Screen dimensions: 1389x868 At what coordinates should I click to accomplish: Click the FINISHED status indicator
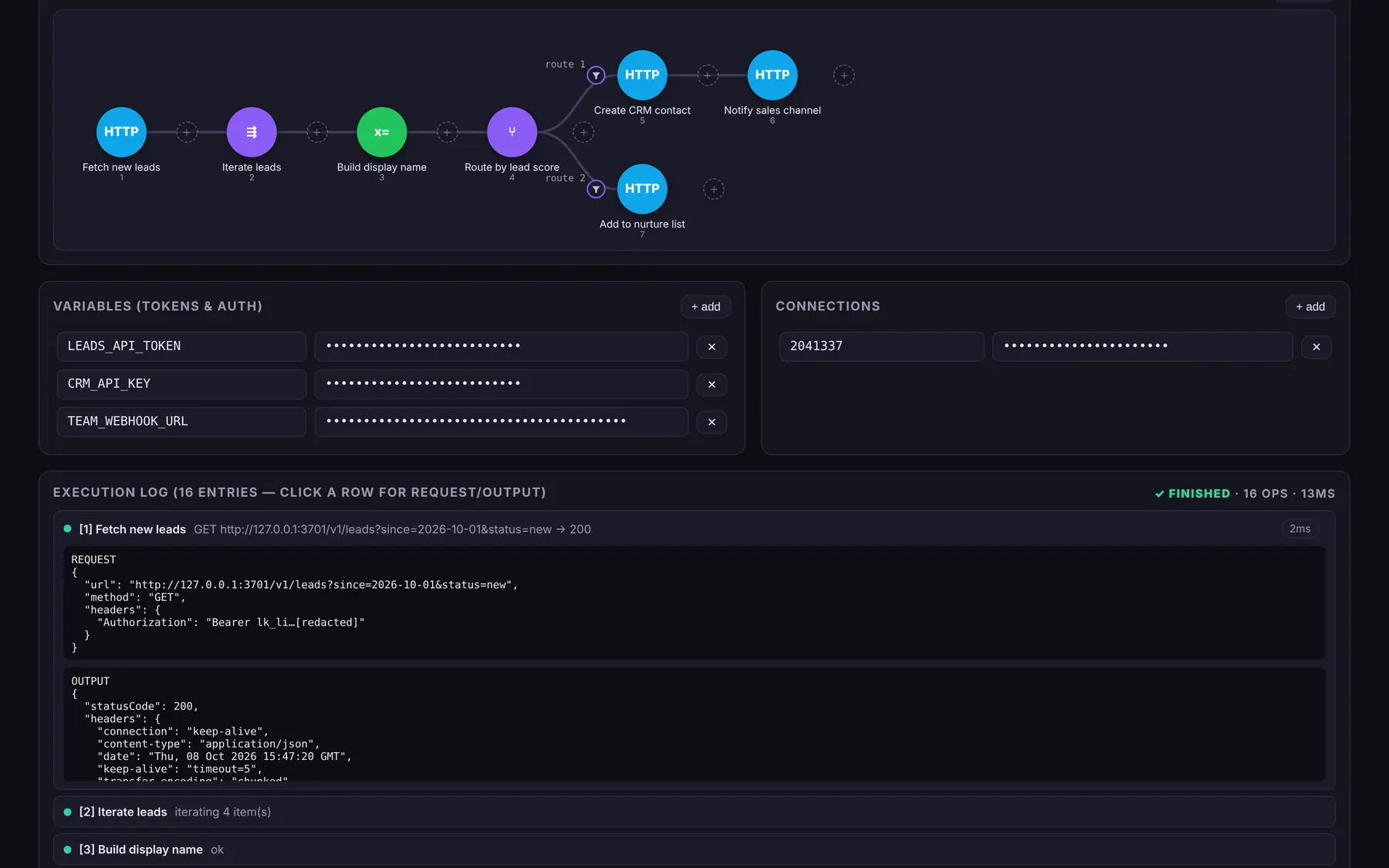(x=1193, y=494)
